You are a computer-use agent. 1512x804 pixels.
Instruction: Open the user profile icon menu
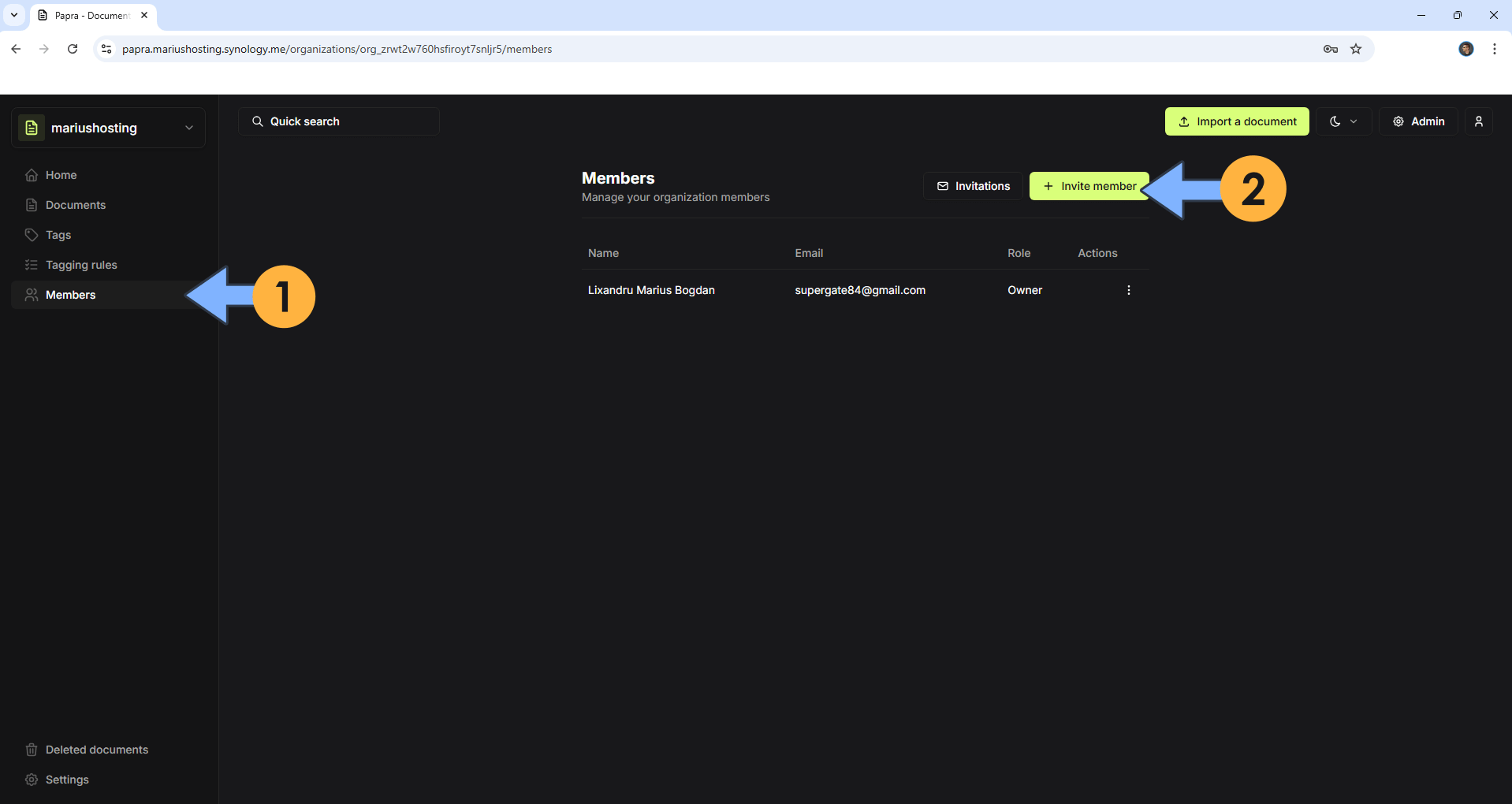click(1478, 121)
